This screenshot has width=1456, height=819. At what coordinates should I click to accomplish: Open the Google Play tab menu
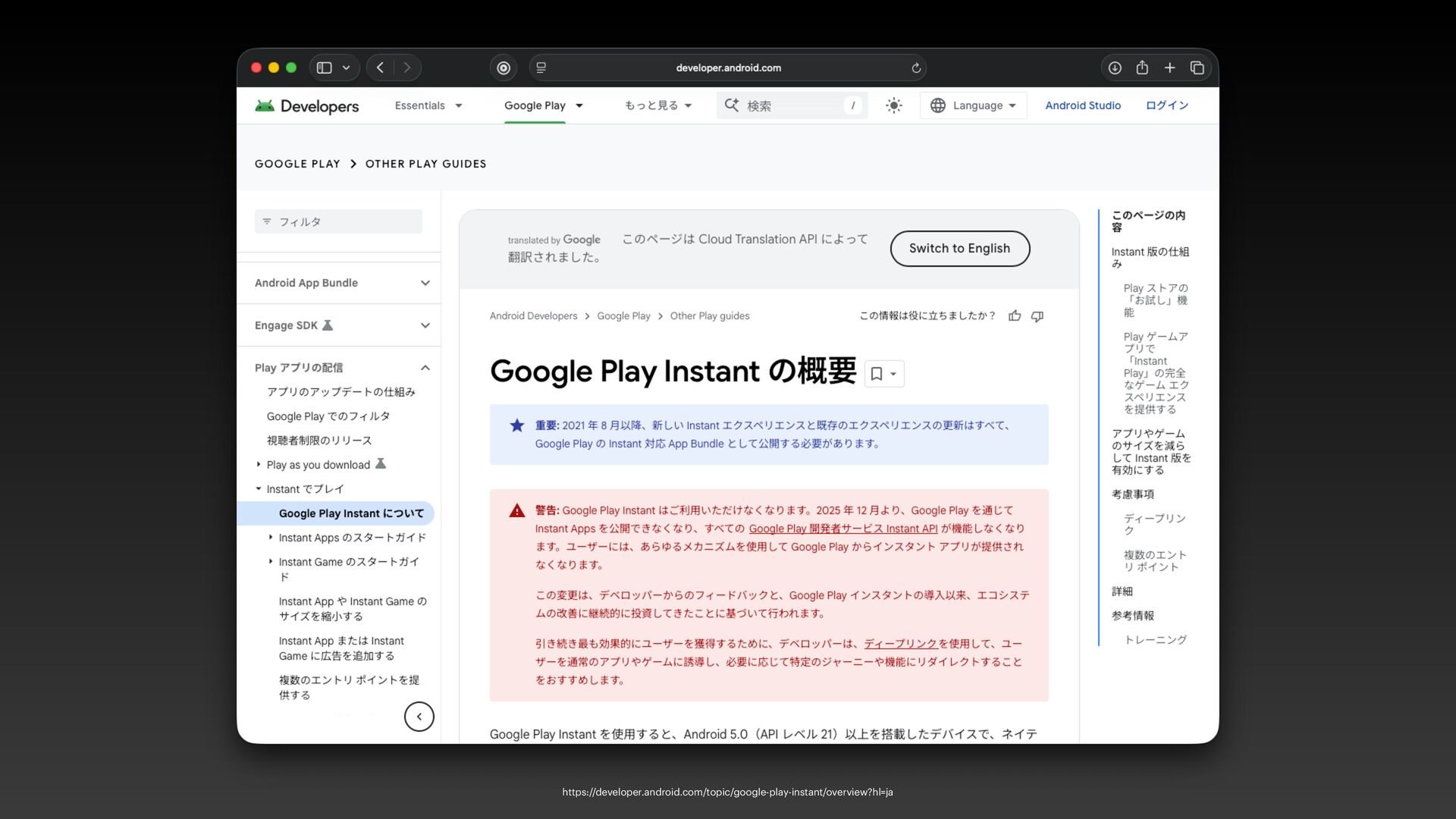point(544,105)
